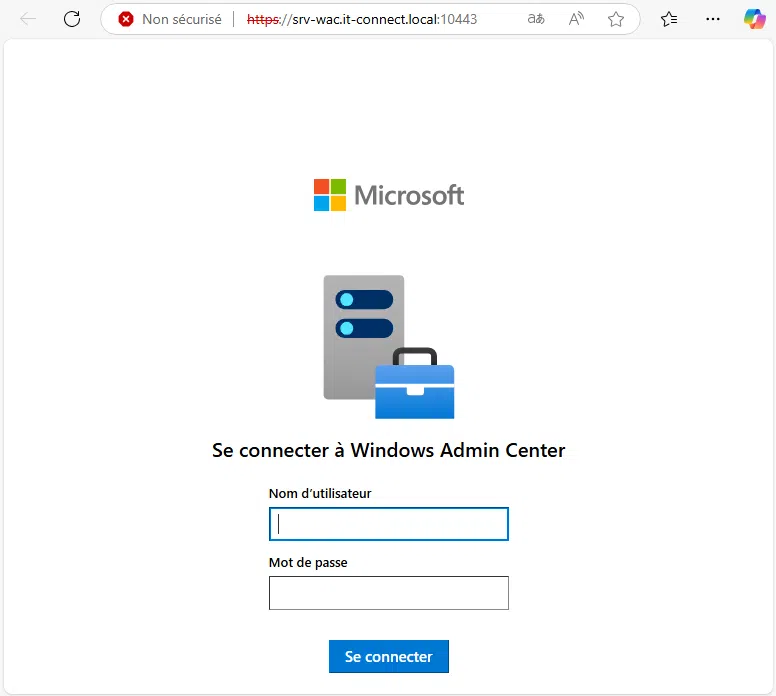Click the Se connecter button
This screenshot has width=776, height=696.
(388, 656)
